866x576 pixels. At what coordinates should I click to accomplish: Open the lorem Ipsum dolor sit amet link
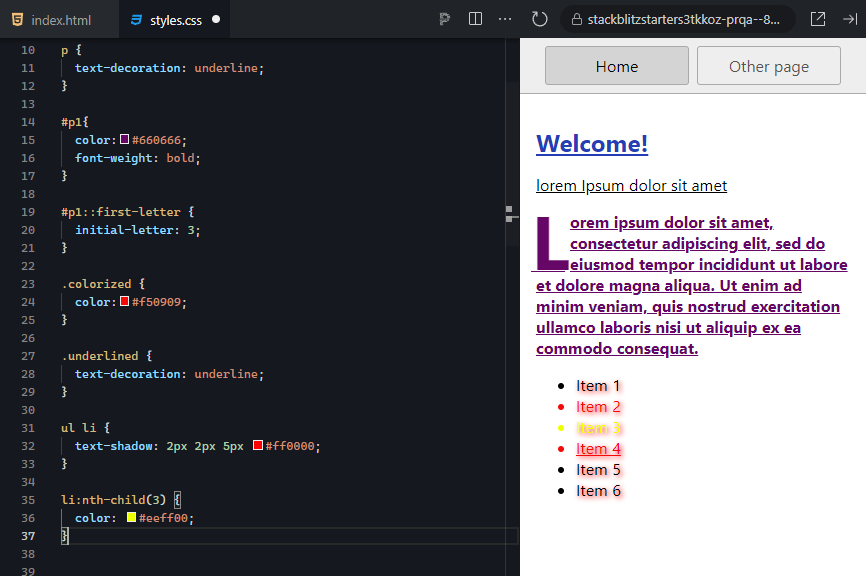pos(631,185)
